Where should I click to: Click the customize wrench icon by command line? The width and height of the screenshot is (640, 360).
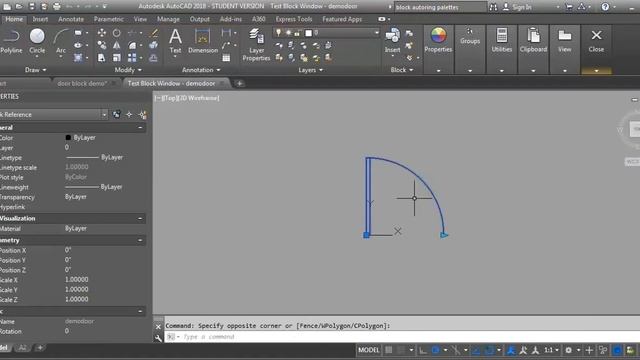click(158, 337)
